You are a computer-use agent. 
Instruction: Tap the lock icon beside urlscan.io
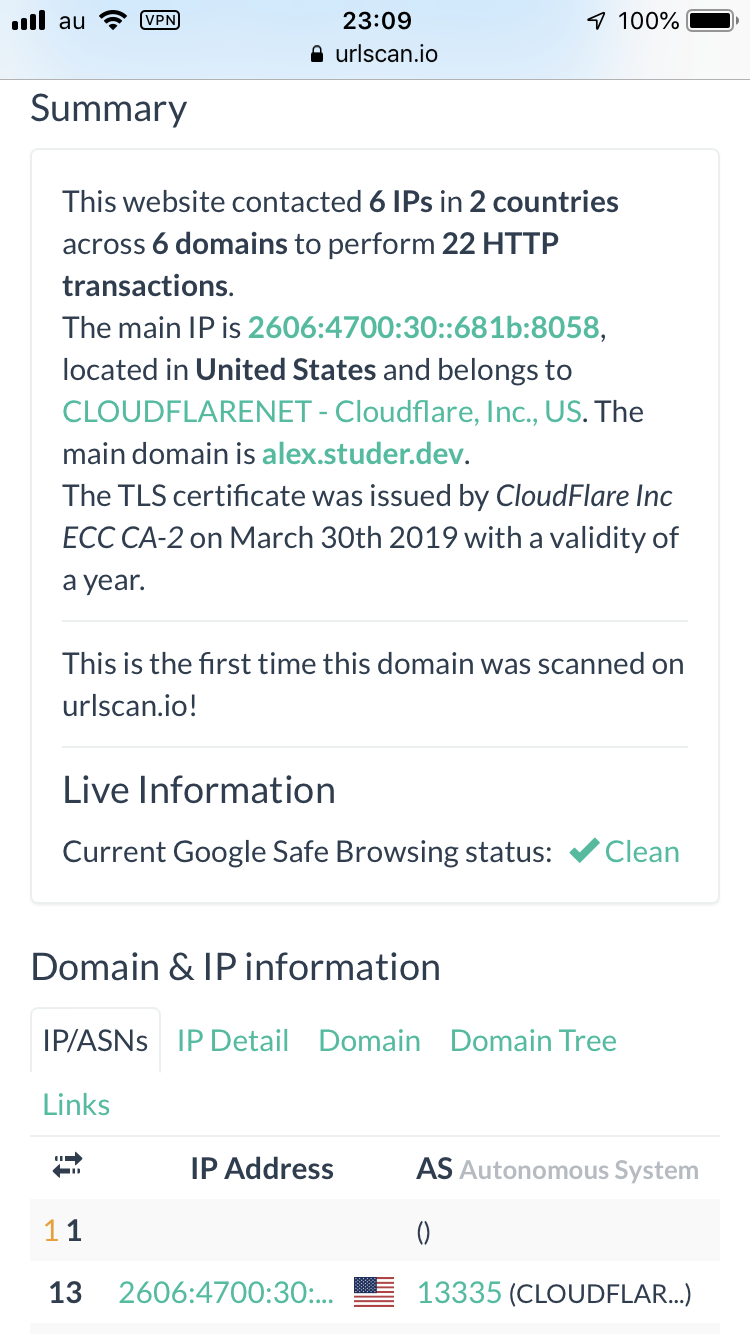318,55
